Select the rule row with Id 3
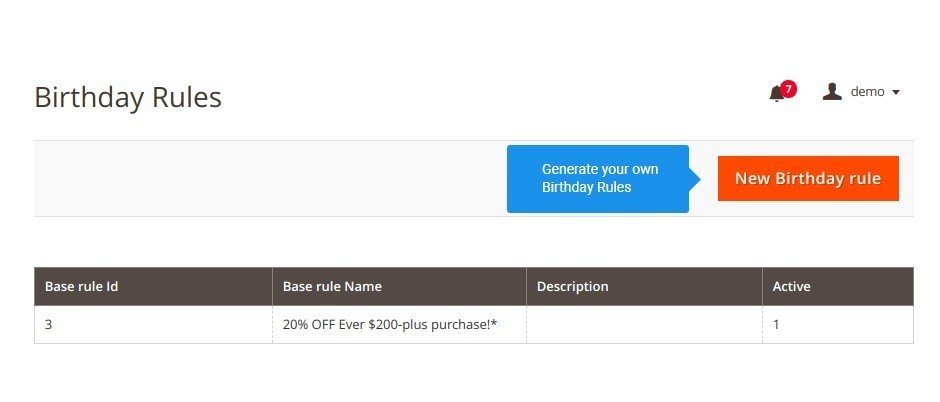940x402 pixels. [x=474, y=325]
